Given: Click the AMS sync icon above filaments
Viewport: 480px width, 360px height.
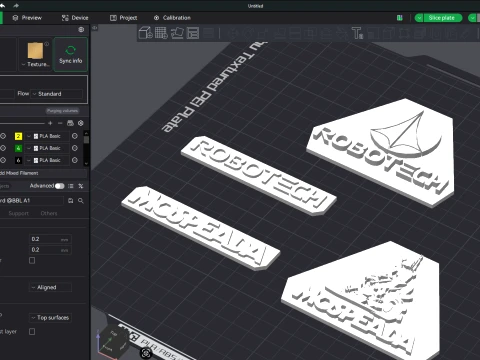Looking at the screenshot, I should pyautogui.click(x=70, y=123).
